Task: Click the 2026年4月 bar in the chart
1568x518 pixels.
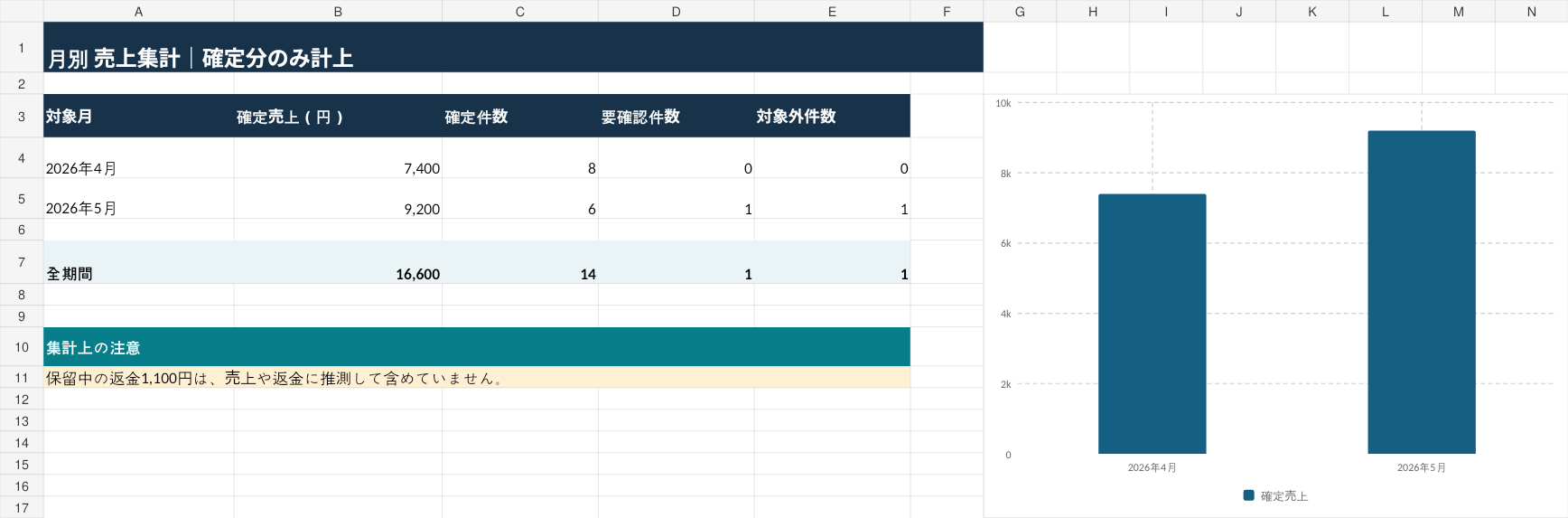Action: (1152, 324)
